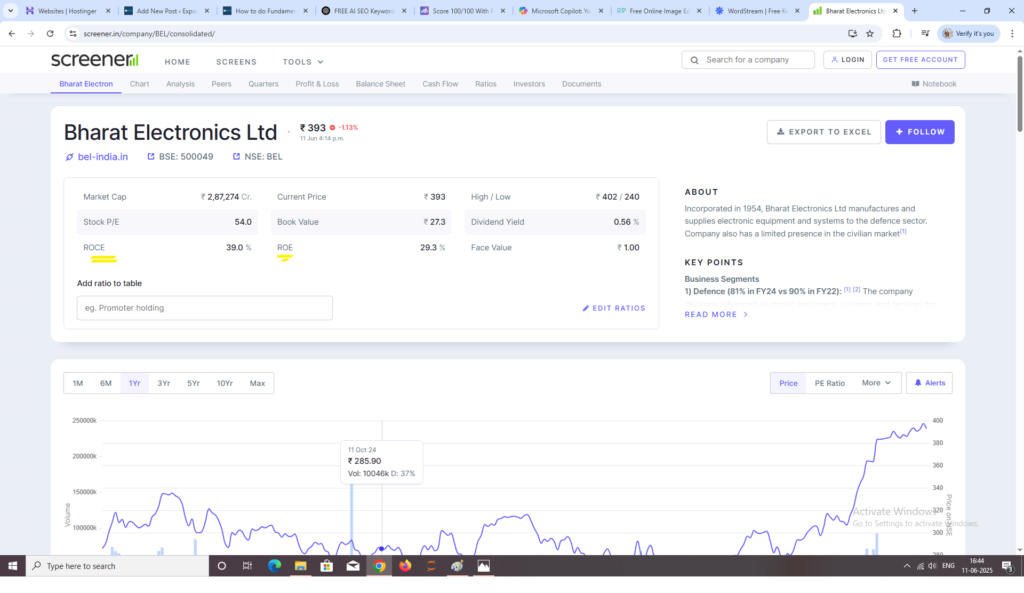Focus the Search for a company field
The image size is (1024, 593).
[748, 59]
